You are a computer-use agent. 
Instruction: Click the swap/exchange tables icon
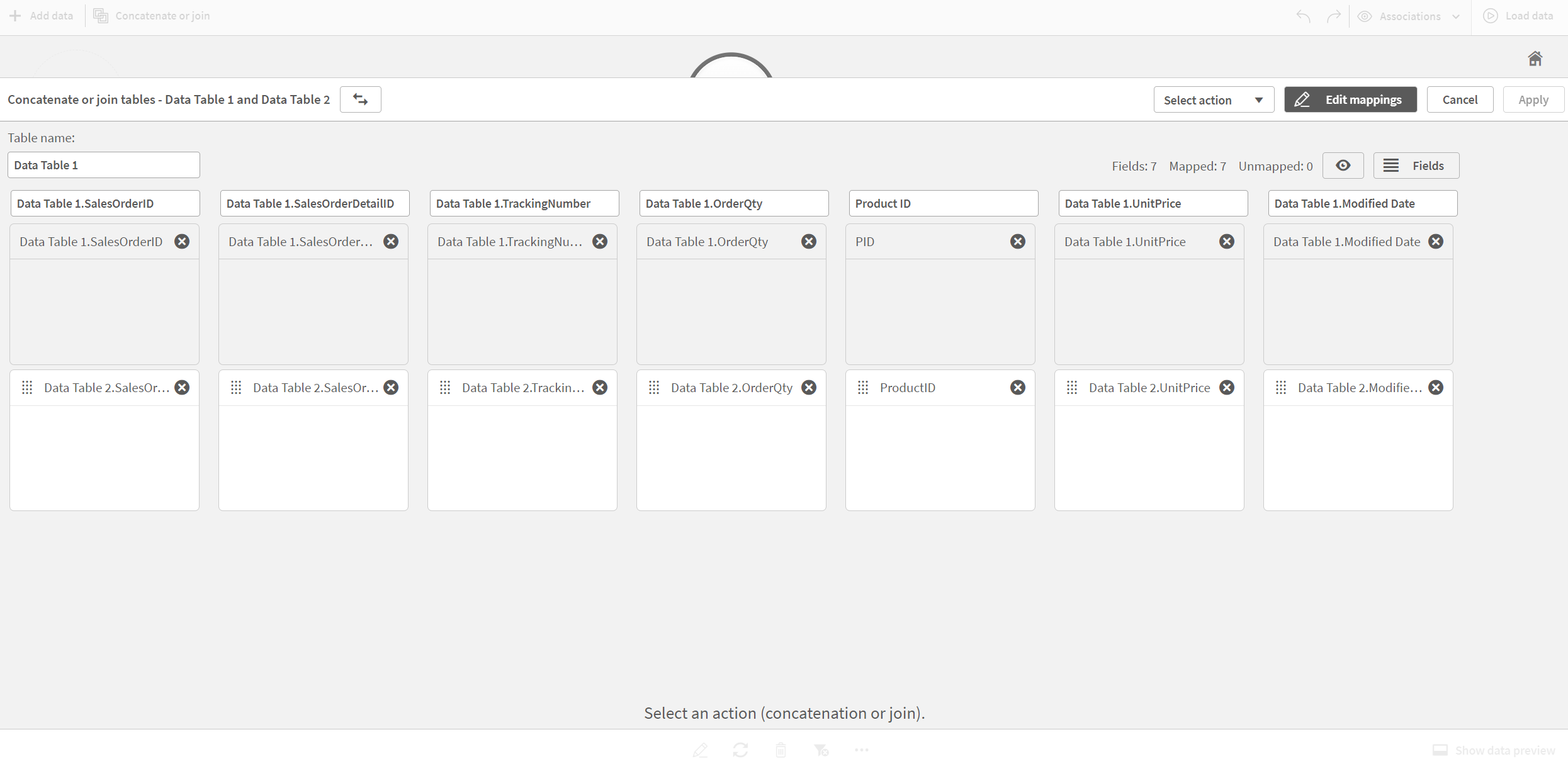pos(361,99)
